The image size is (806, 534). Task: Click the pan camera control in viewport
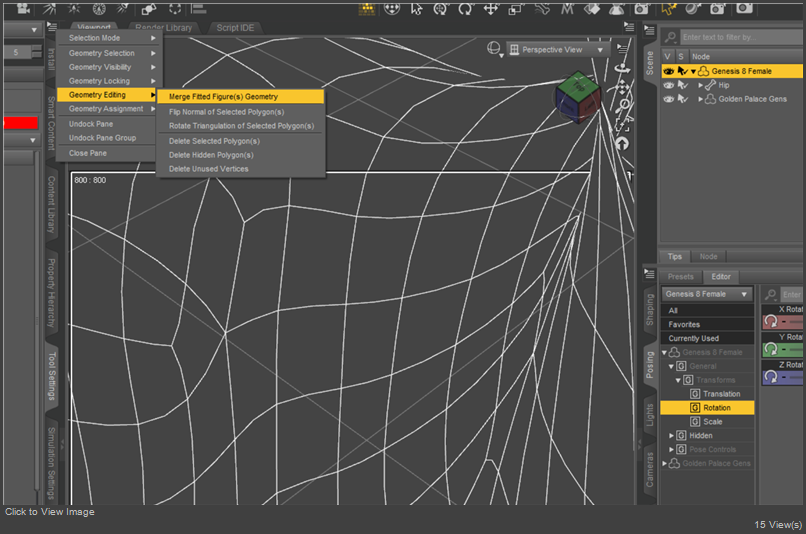[622, 87]
